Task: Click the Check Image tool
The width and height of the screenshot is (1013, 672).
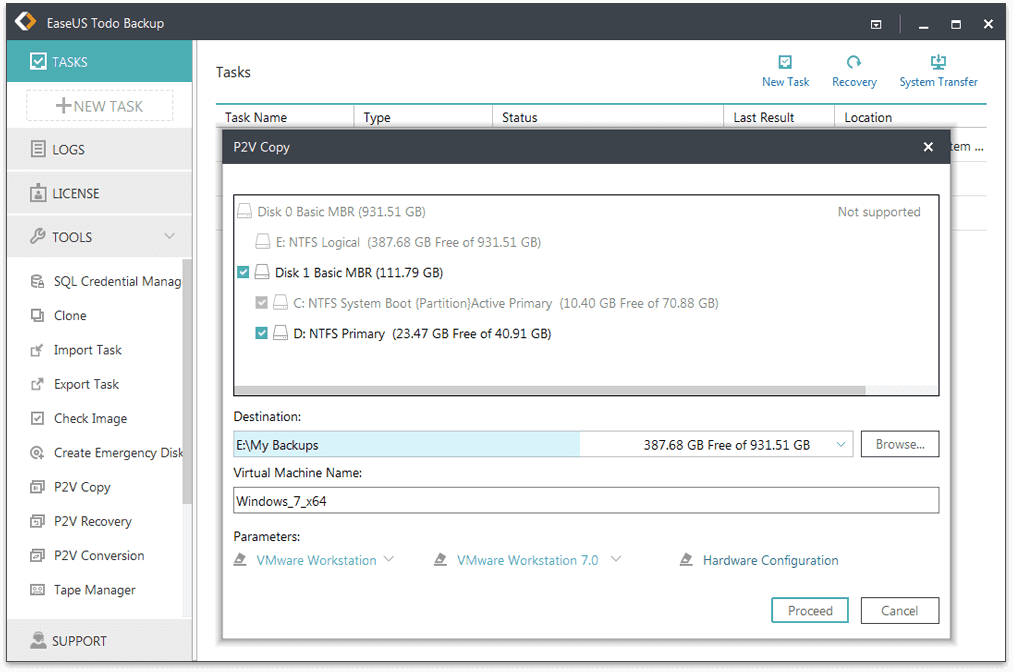Action: 90,418
